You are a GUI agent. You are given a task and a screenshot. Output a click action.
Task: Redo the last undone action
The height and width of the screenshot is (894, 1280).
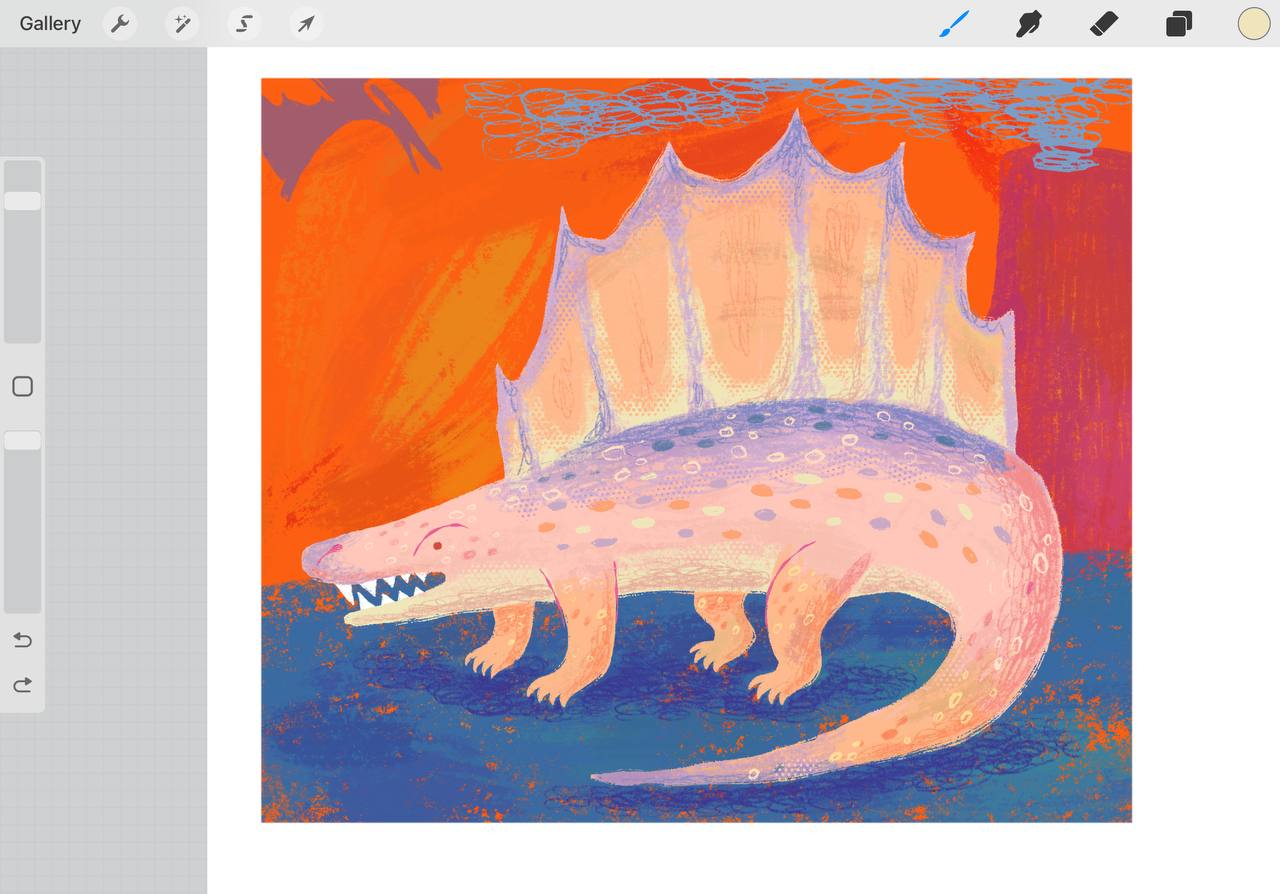click(22, 685)
